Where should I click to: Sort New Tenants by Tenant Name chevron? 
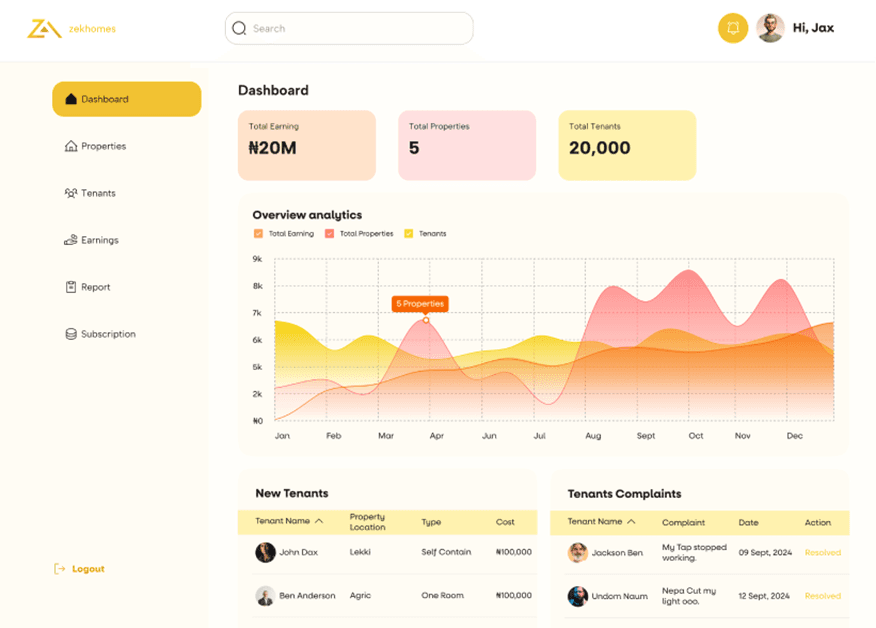click(x=319, y=521)
